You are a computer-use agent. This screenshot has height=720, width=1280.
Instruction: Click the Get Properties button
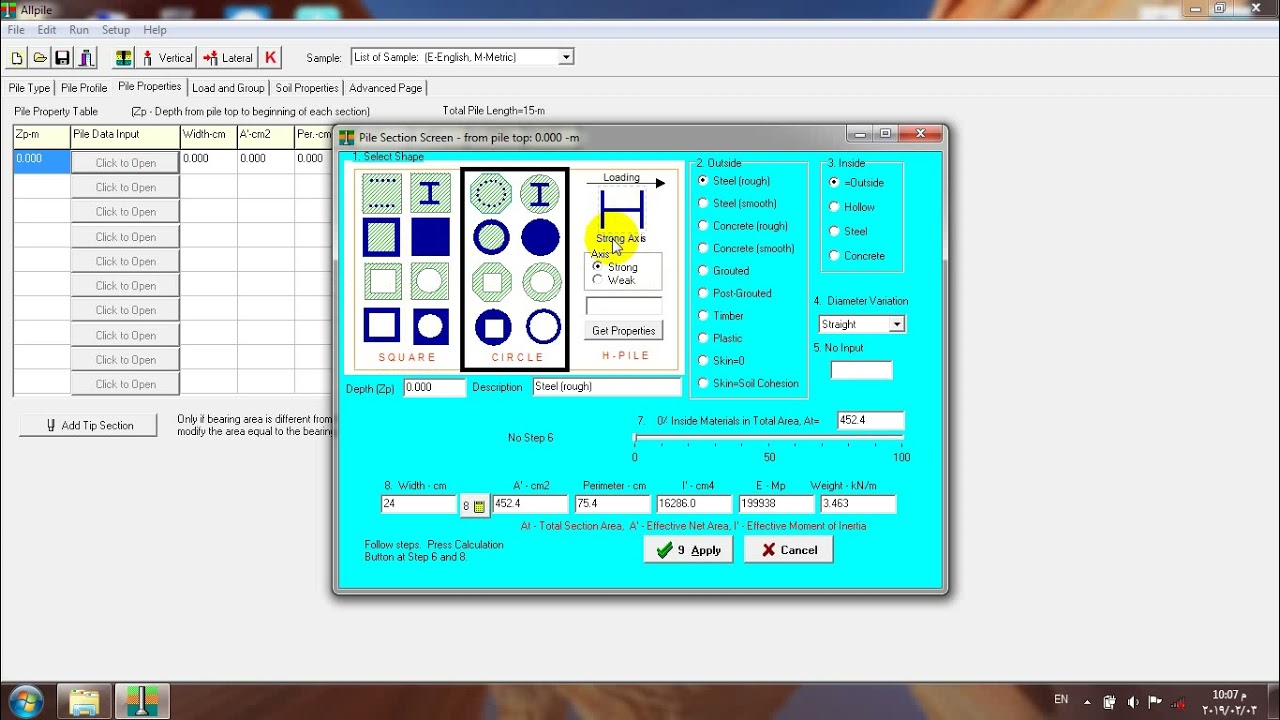(623, 331)
